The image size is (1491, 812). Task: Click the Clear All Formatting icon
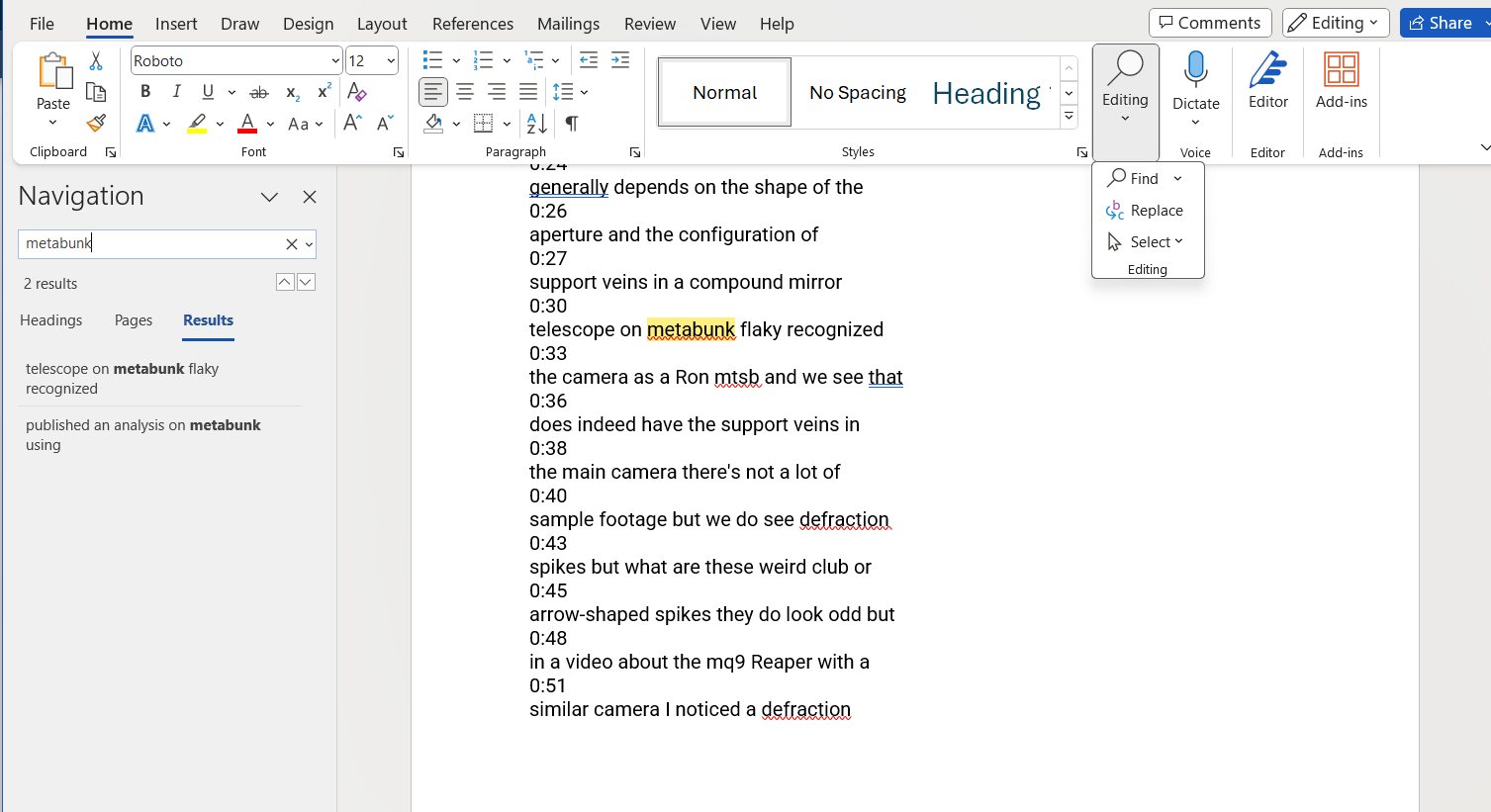click(357, 92)
